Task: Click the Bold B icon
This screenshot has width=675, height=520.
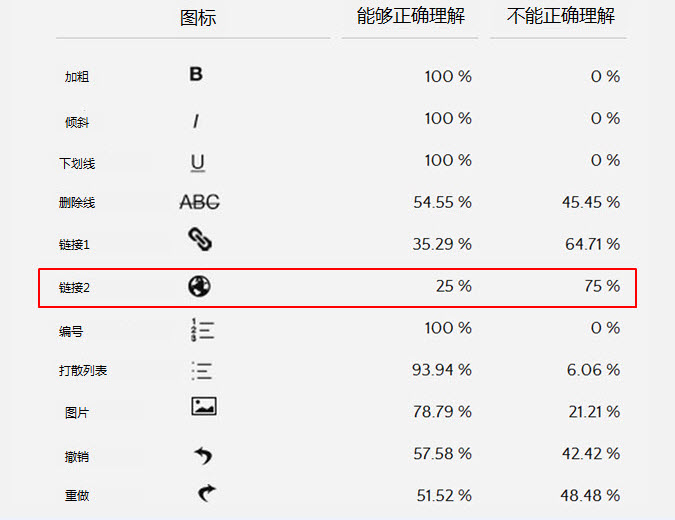Action: click(196, 74)
